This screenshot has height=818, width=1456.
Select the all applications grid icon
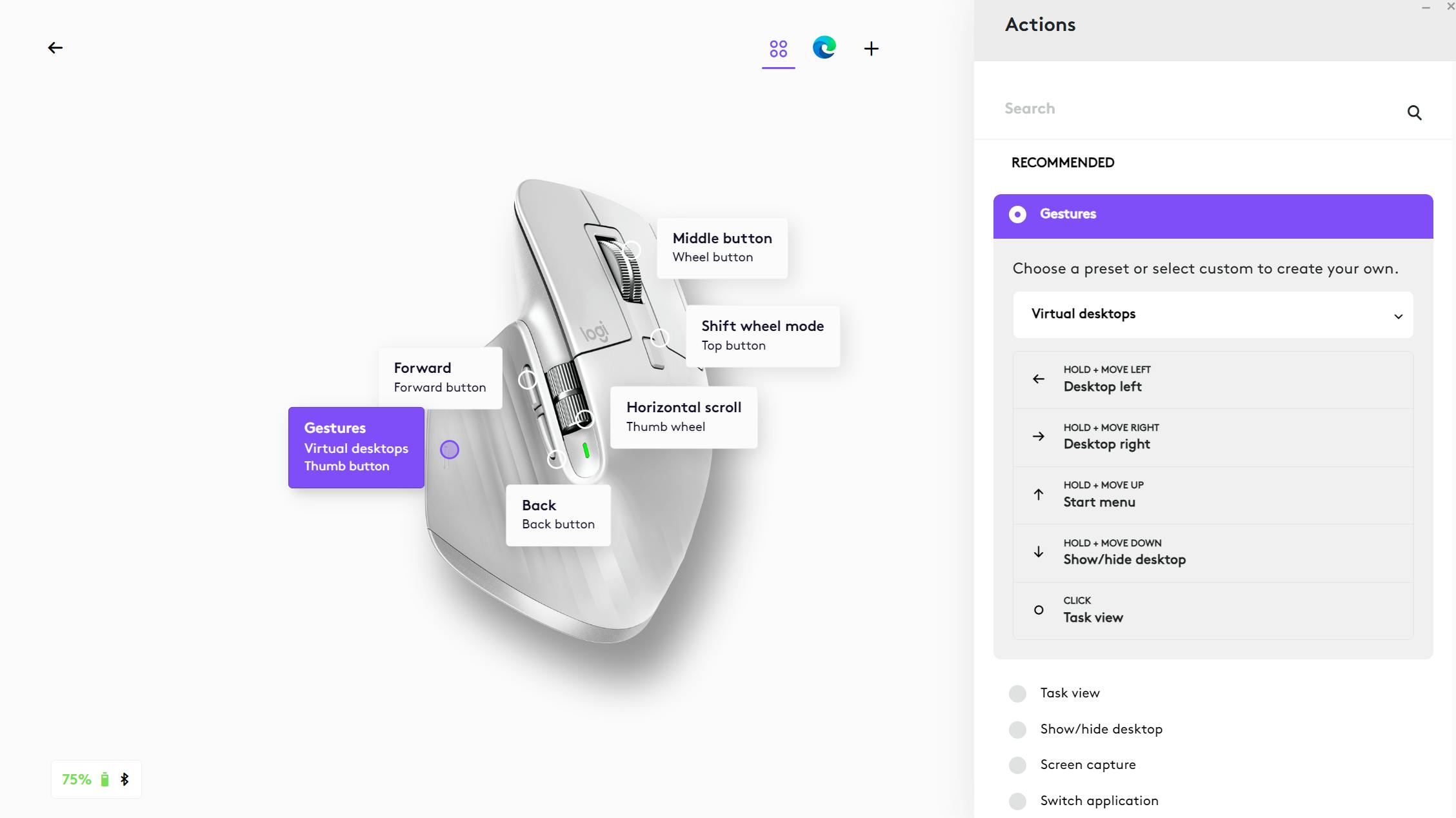779,48
